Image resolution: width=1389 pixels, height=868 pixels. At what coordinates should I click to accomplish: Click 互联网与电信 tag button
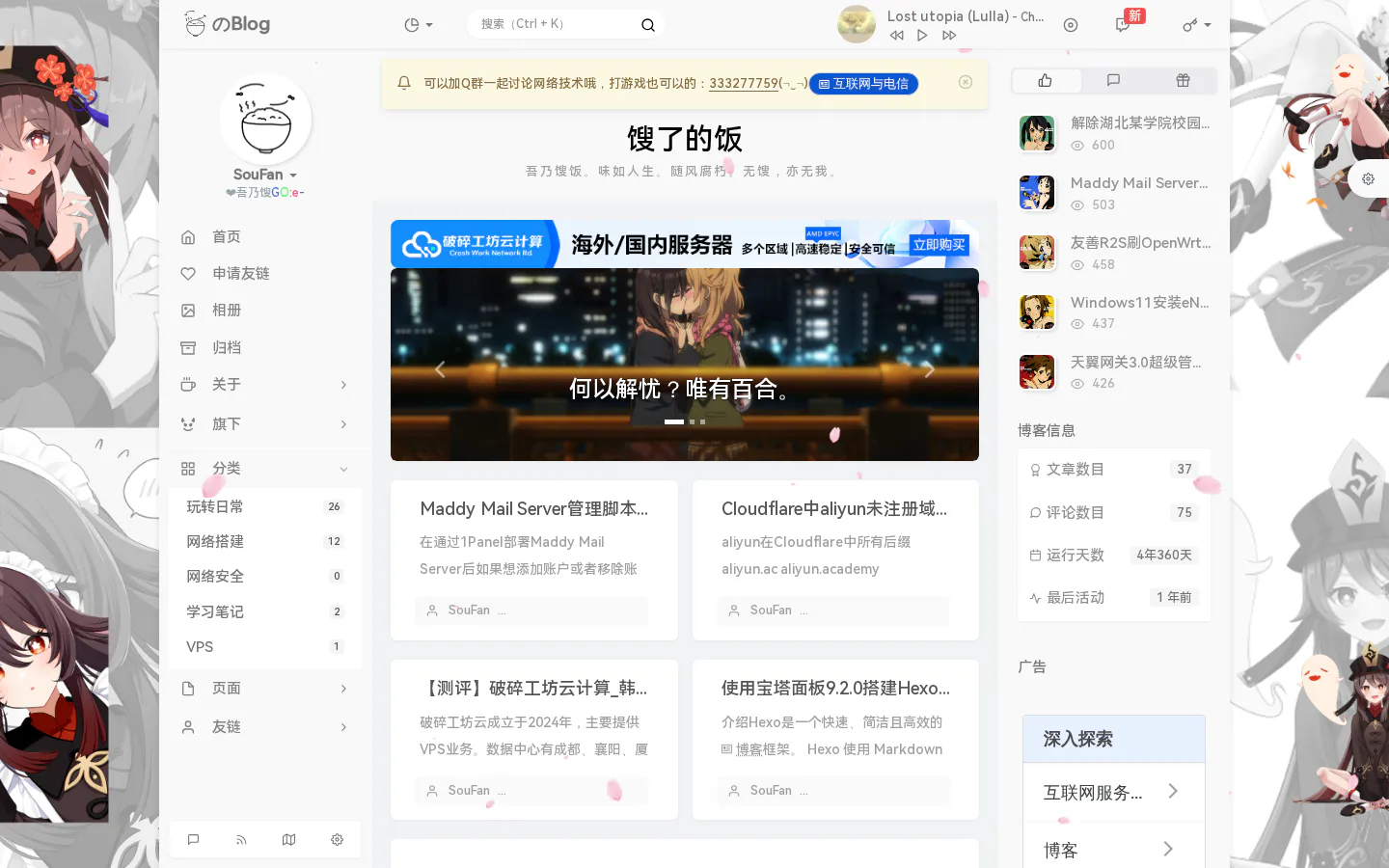(863, 84)
